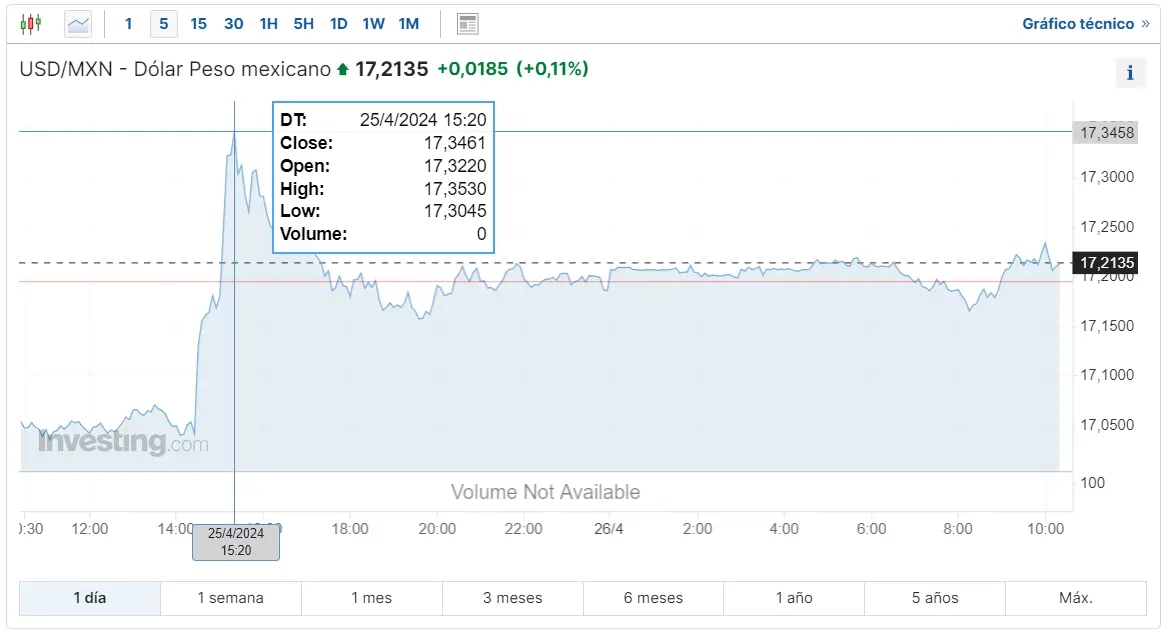Switch to the "1 semana" range tab
Viewport: 1168px width, 638px height.
230,597
